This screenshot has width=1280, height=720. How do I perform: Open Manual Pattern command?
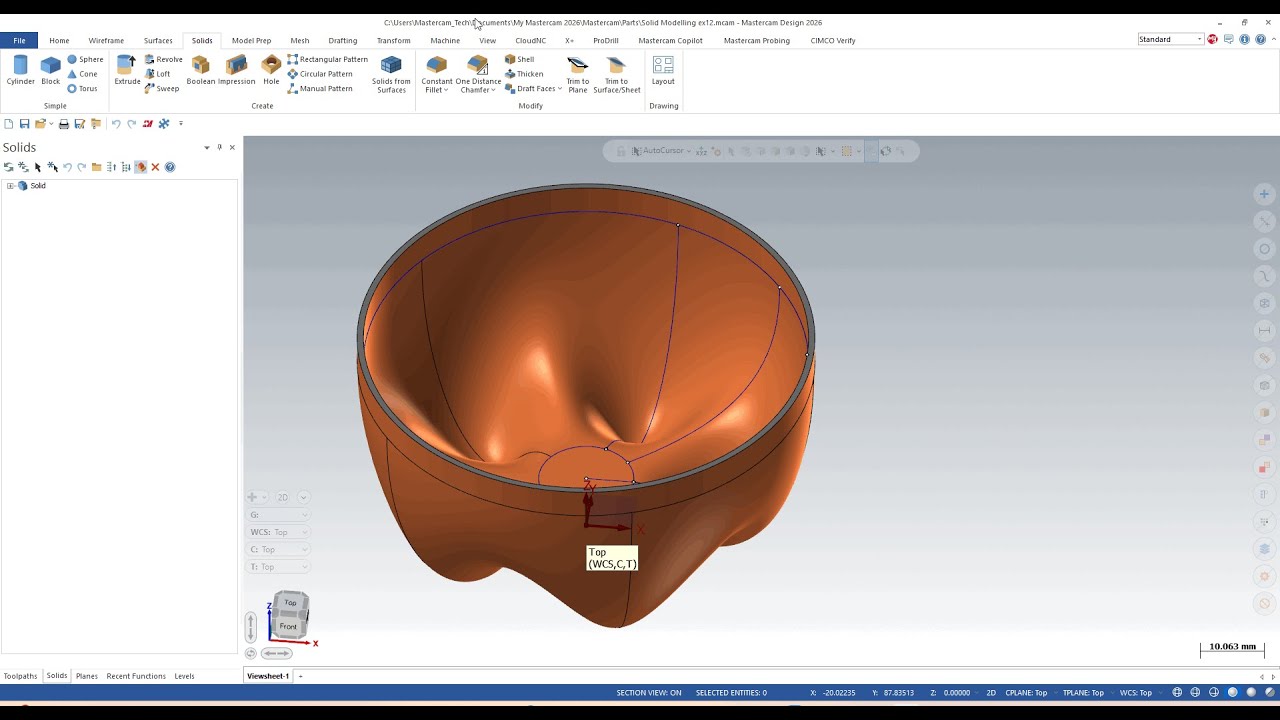[x=320, y=88]
